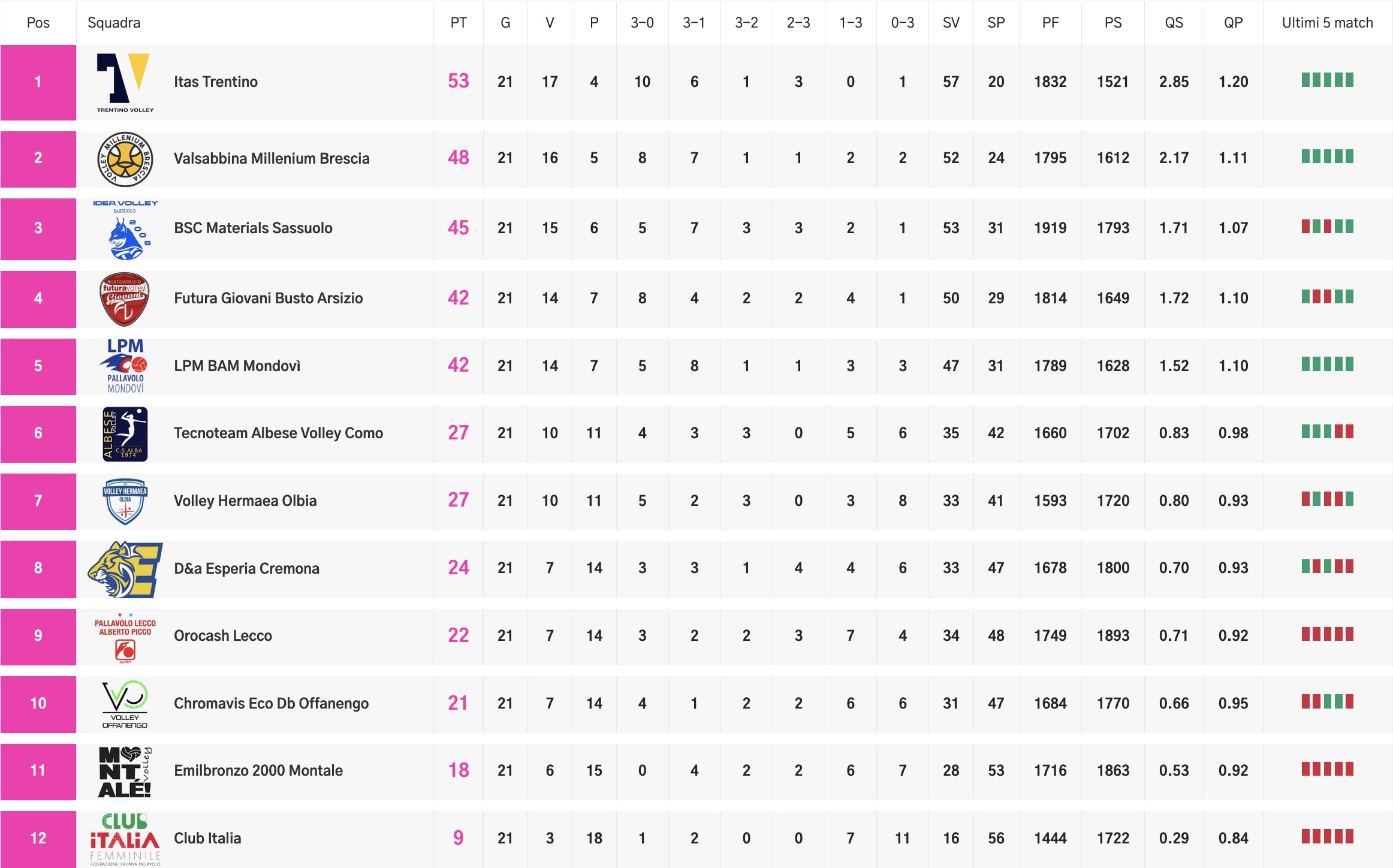Click the Montale Volley logo
Image resolution: width=1393 pixels, height=868 pixels.
pyautogui.click(x=125, y=771)
